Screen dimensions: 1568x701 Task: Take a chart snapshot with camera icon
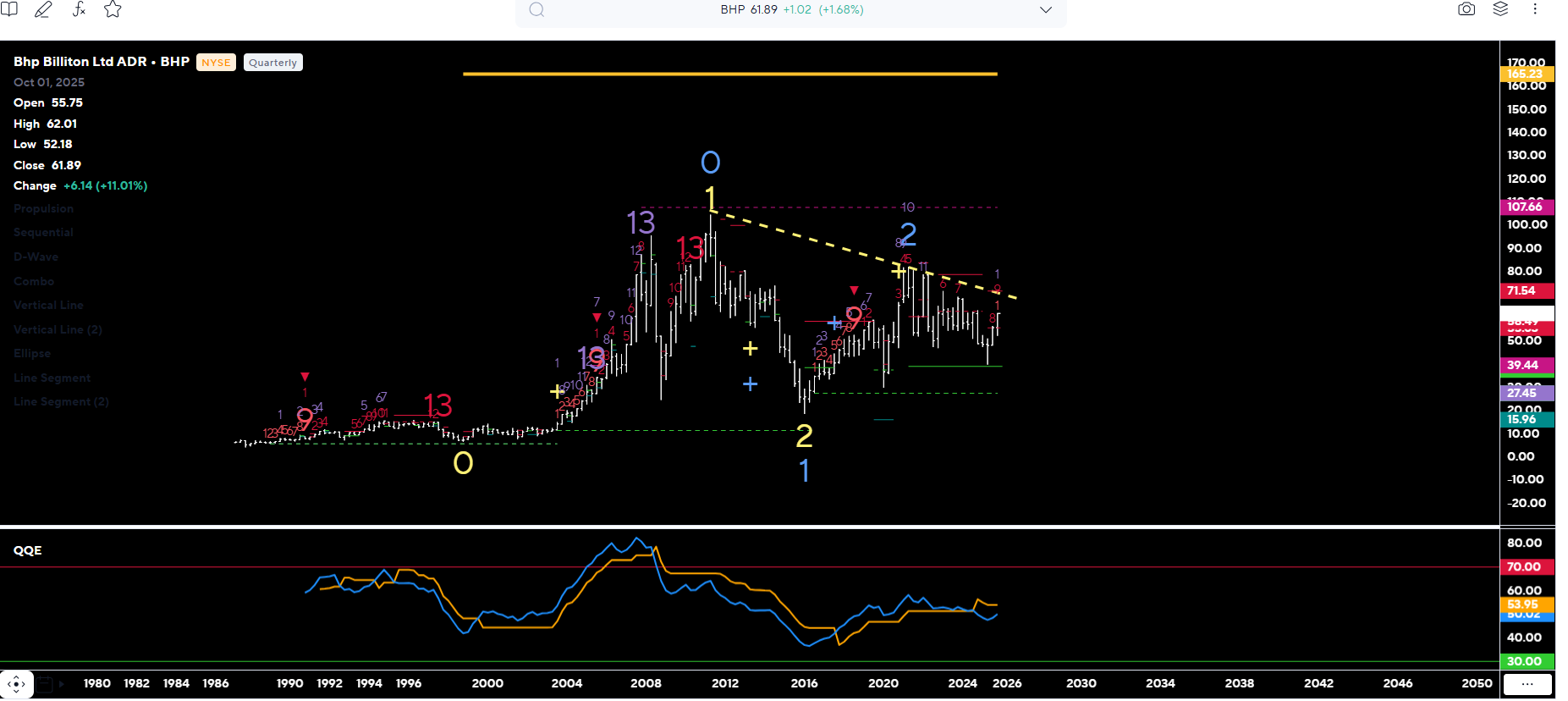point(1466,9)
